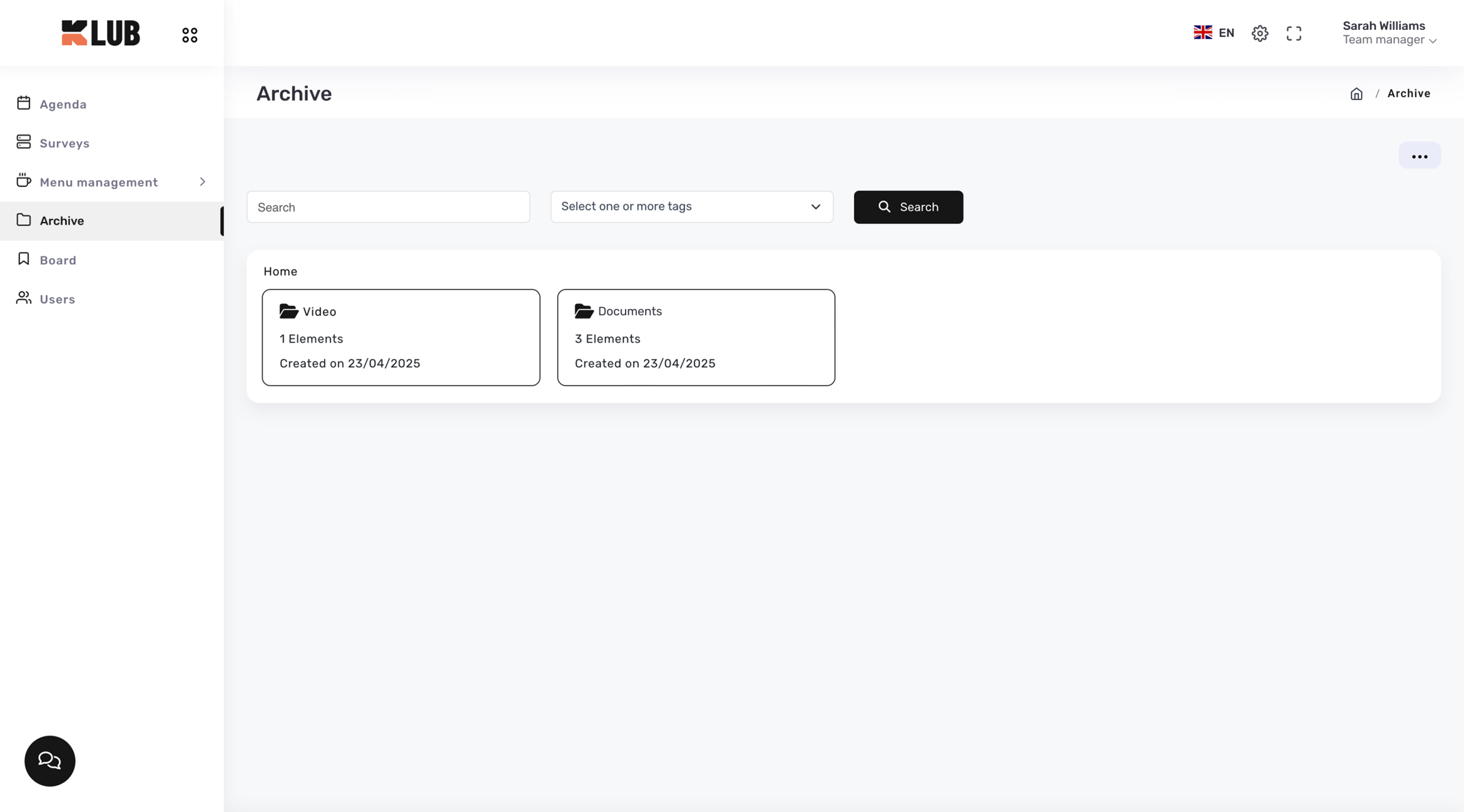Image resolution: width=1464 pixels, height=812 pixels.
Task: Open the three-dots more options menu
Action: (1419, 156)
